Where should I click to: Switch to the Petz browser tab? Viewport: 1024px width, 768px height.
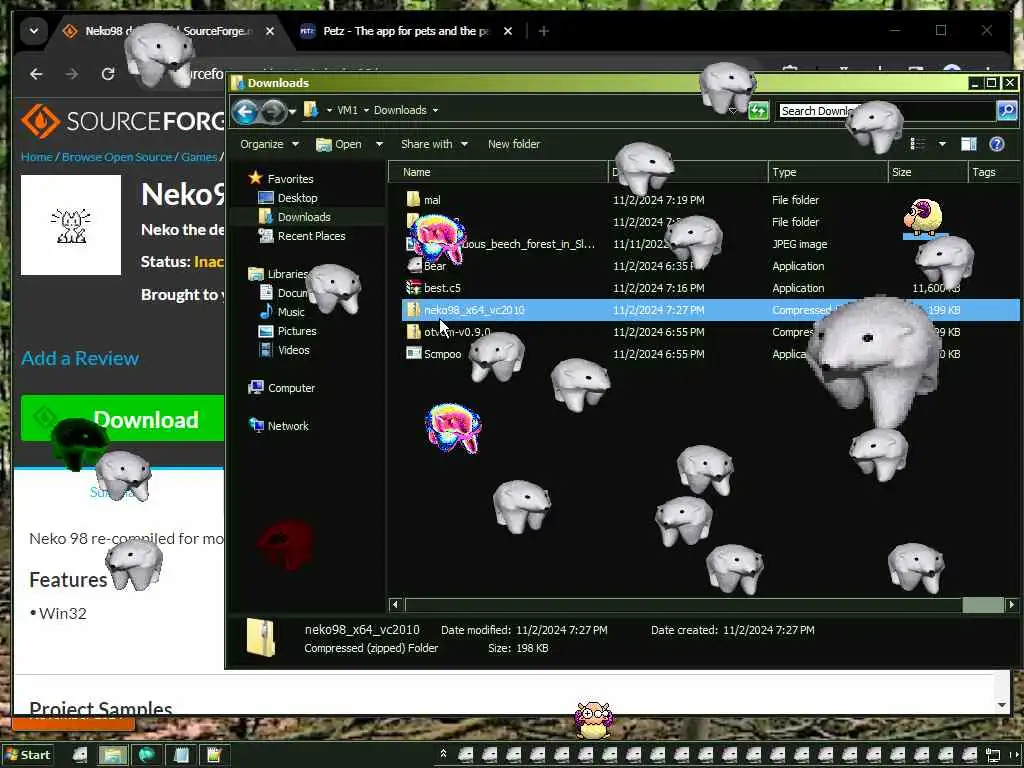tap(406, 31)
